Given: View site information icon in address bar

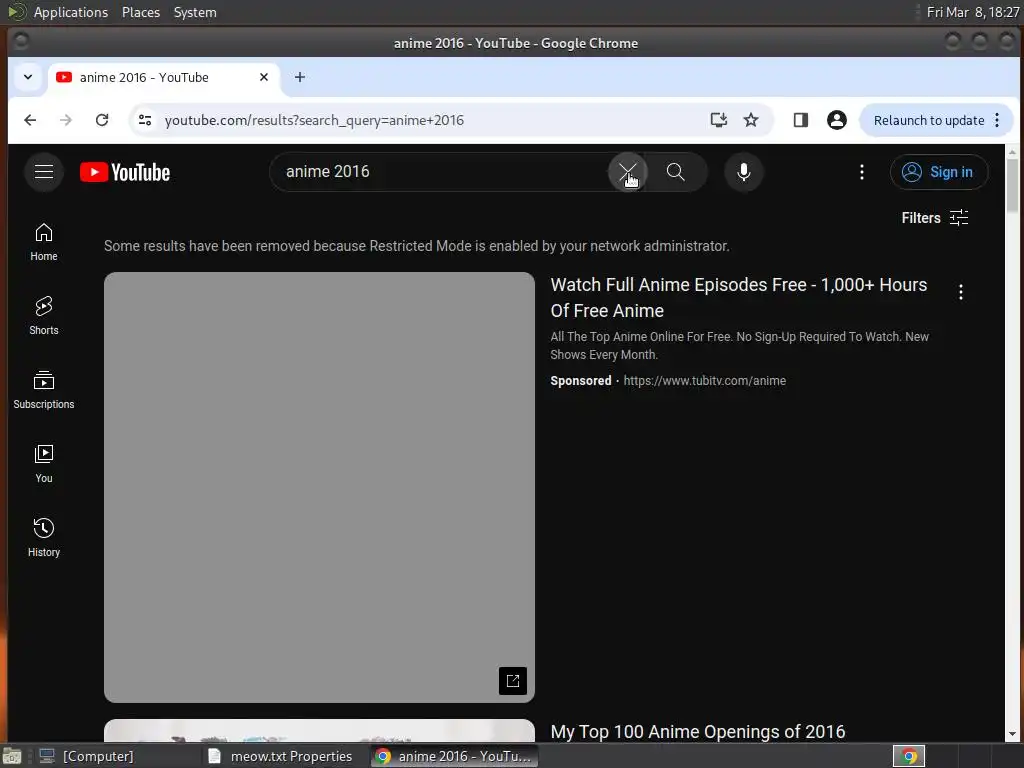Looking at the screenshot, I should click(x=145, y=120).
